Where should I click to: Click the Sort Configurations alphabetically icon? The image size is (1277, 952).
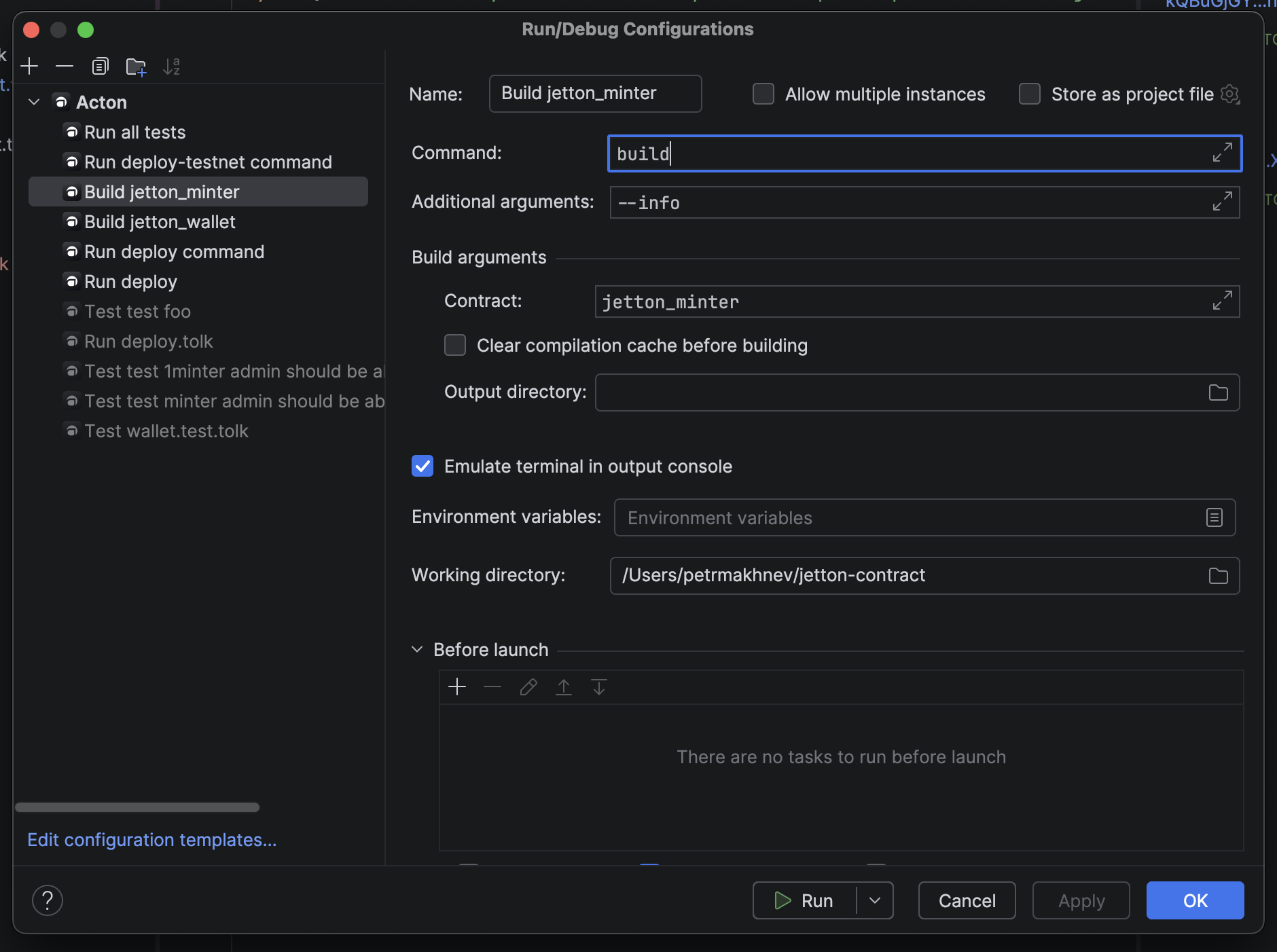pos(172,67)
